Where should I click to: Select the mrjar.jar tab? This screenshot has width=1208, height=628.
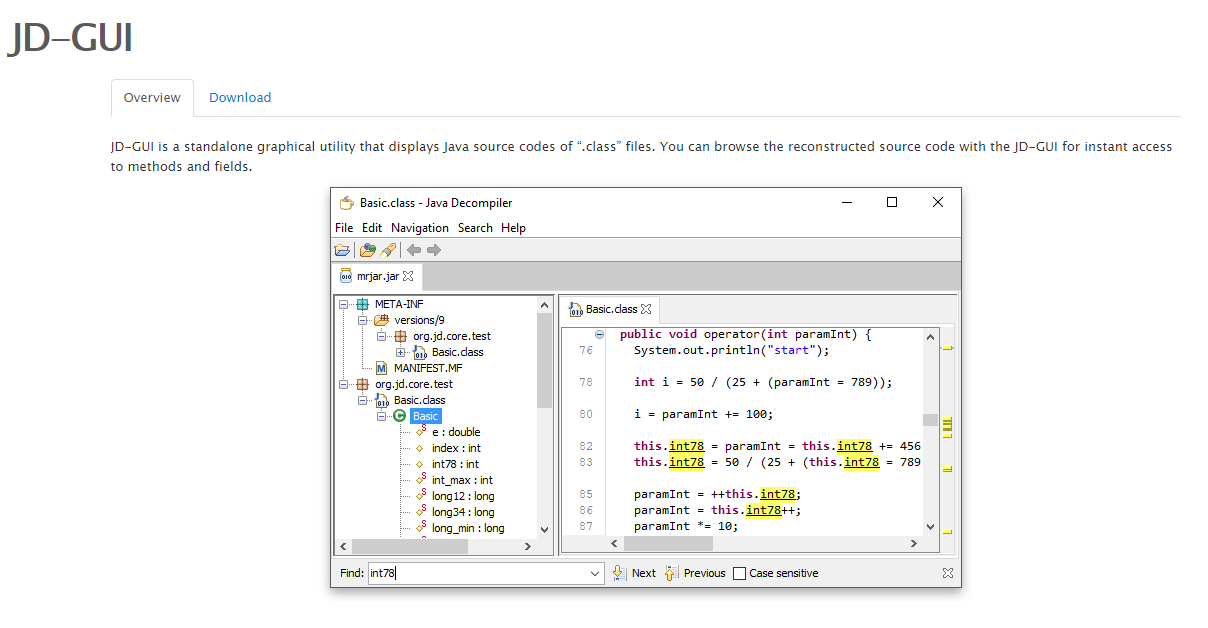[x=378, y=276]
